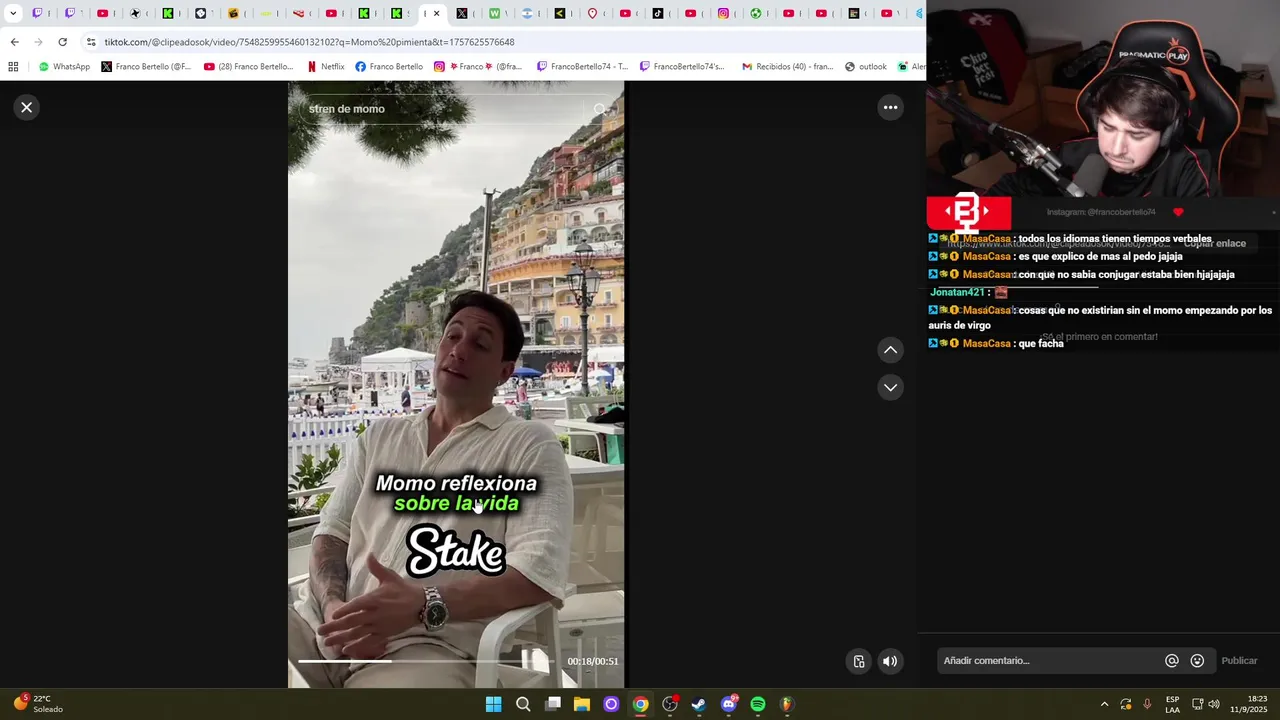This screenshot has height=720, width=1280.
Task: Click the microphone icon in system tray
Action: click(x=1147, y=704)
